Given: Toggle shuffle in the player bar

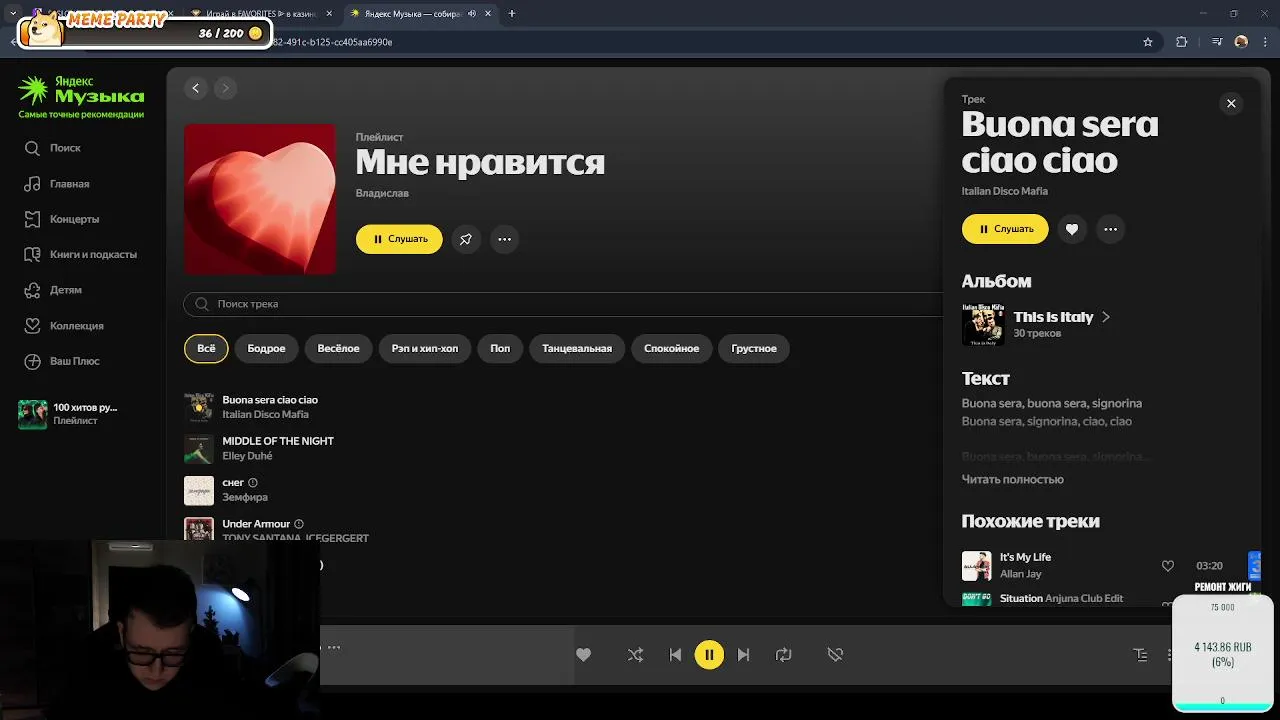Looking at the screenshot, I should 635,655.
